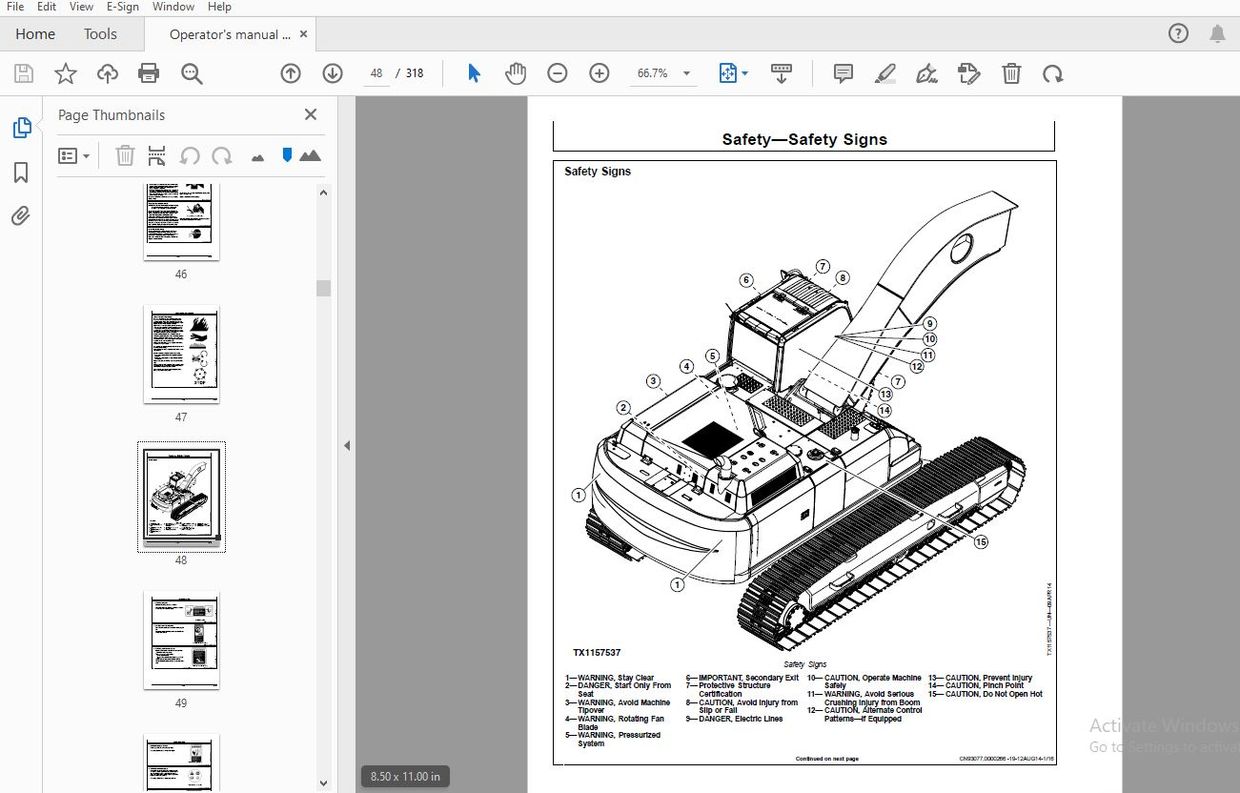Delete pages using the trash icon
Screen dimensions: 1240x793
tap(125, 155)
